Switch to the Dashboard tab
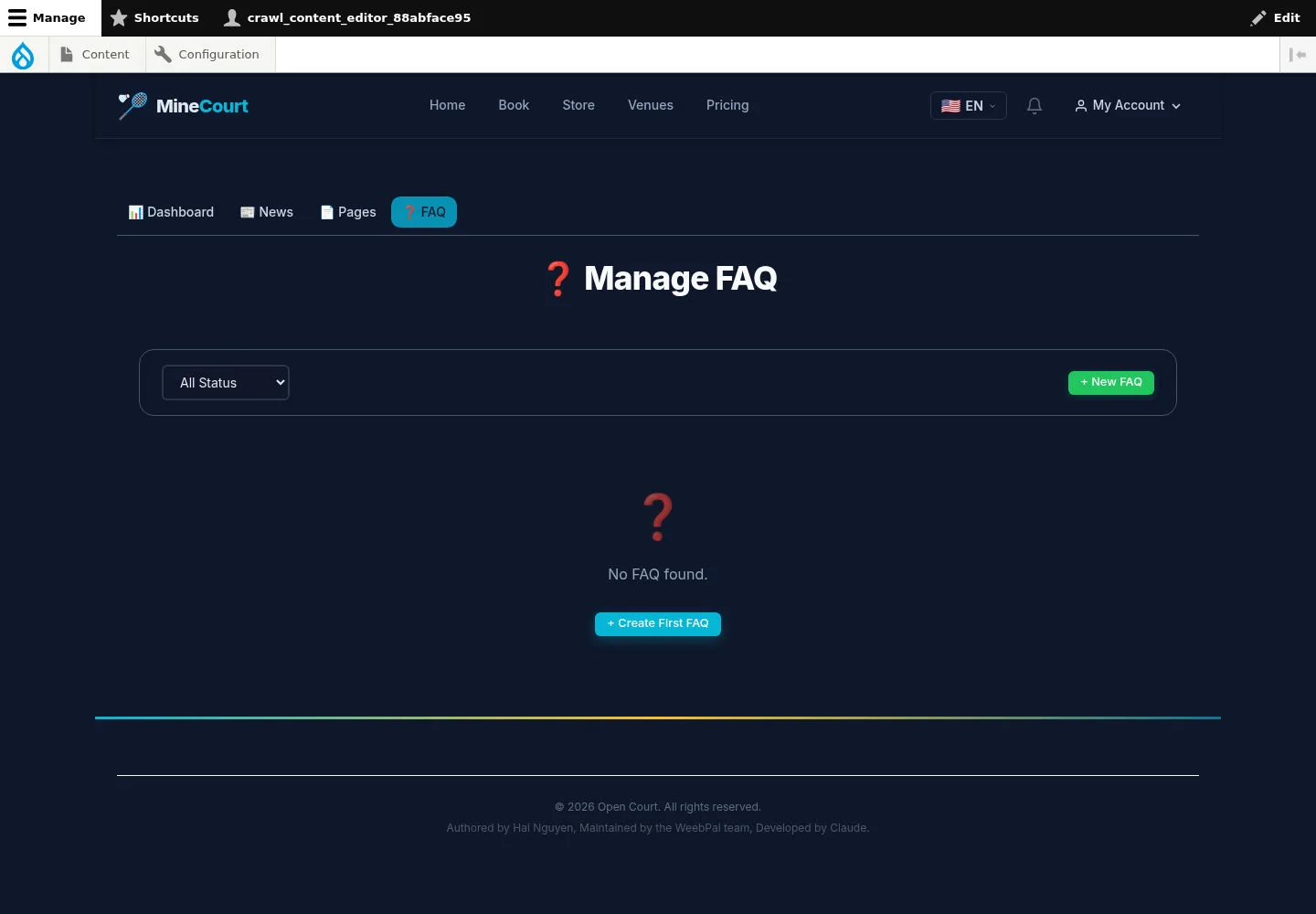The height and width of the screenshot is (914, 1316). click(171, 212)
